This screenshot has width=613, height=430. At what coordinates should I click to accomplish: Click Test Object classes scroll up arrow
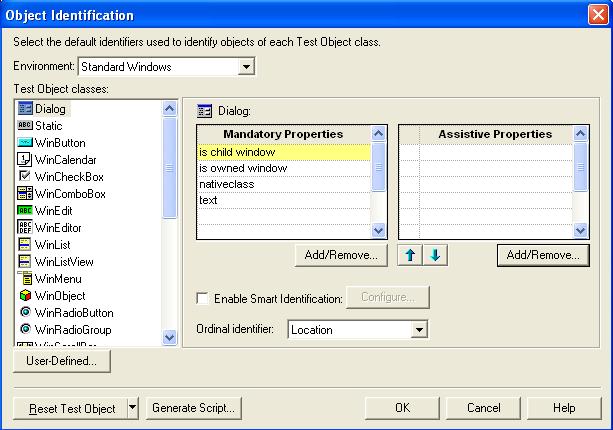point(169,108)
